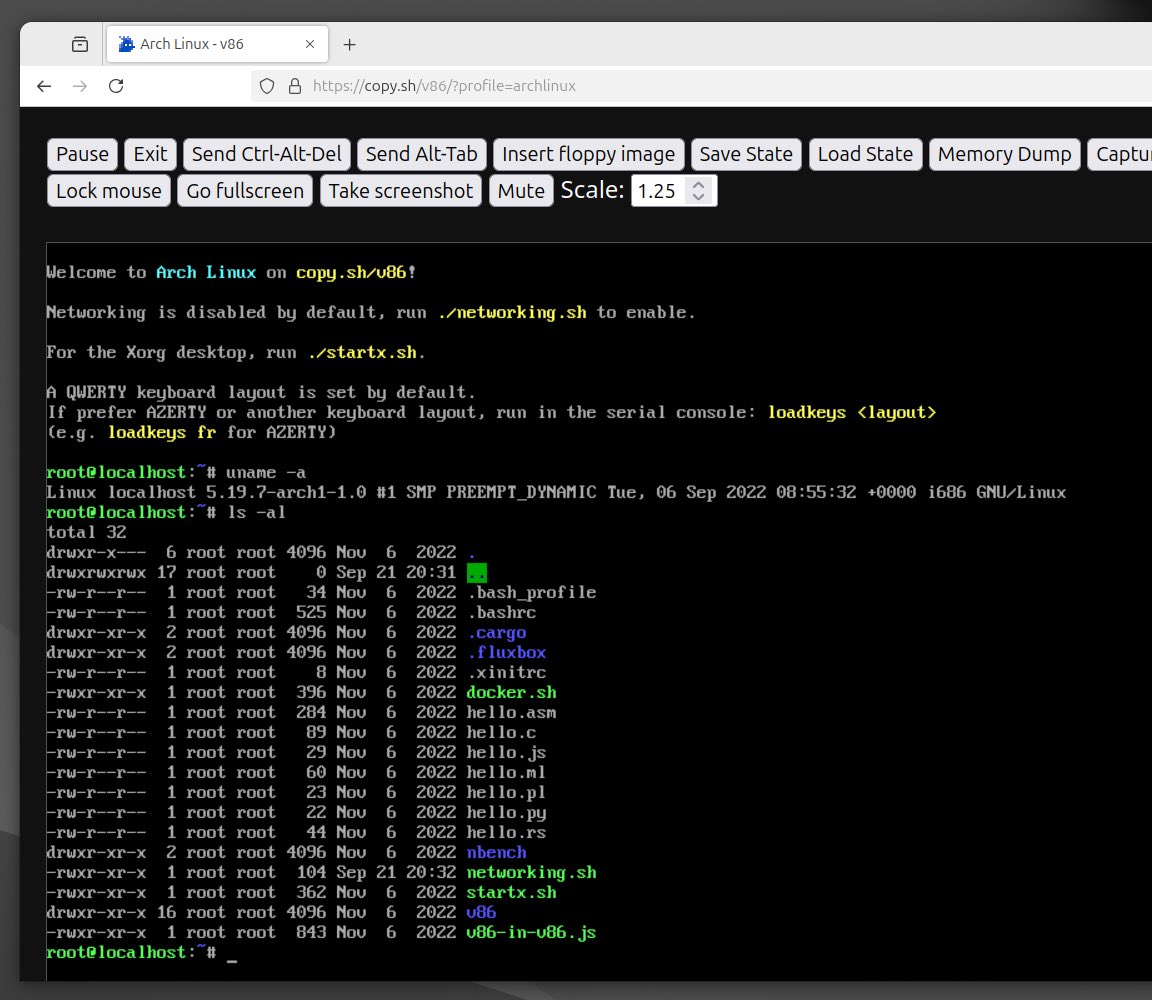The height and width of the screenshot is (1000, 1152).
Task: Increase Scale with the up stepper arrow
Action: (698, 183)
